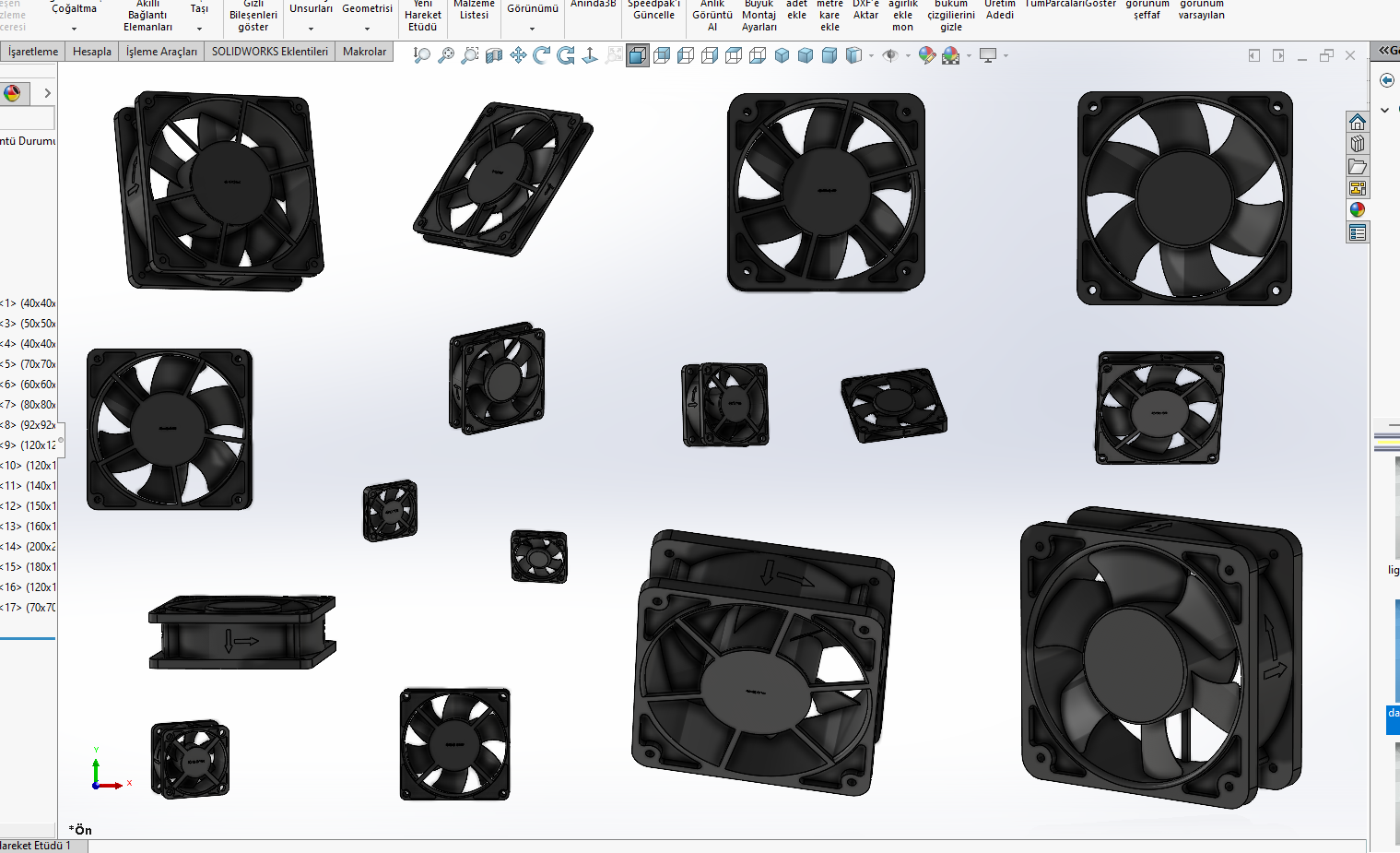Switch to the Isometric view
This screenshot has width=1400, height=853.
(x=782, y=55)
